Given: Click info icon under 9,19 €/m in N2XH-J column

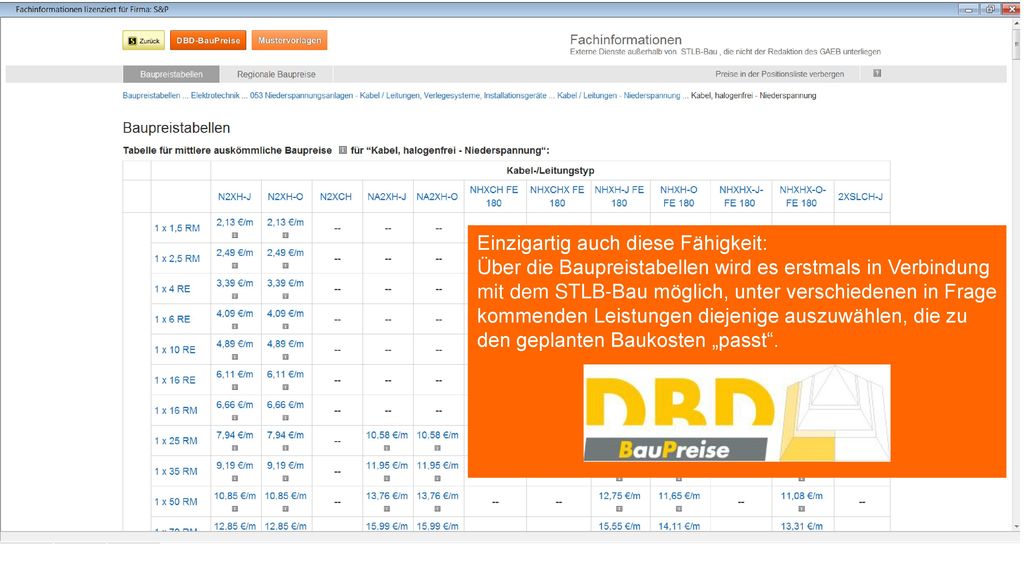Looking at the screenshot, I should pyautogui.click(x=235, y=479).
